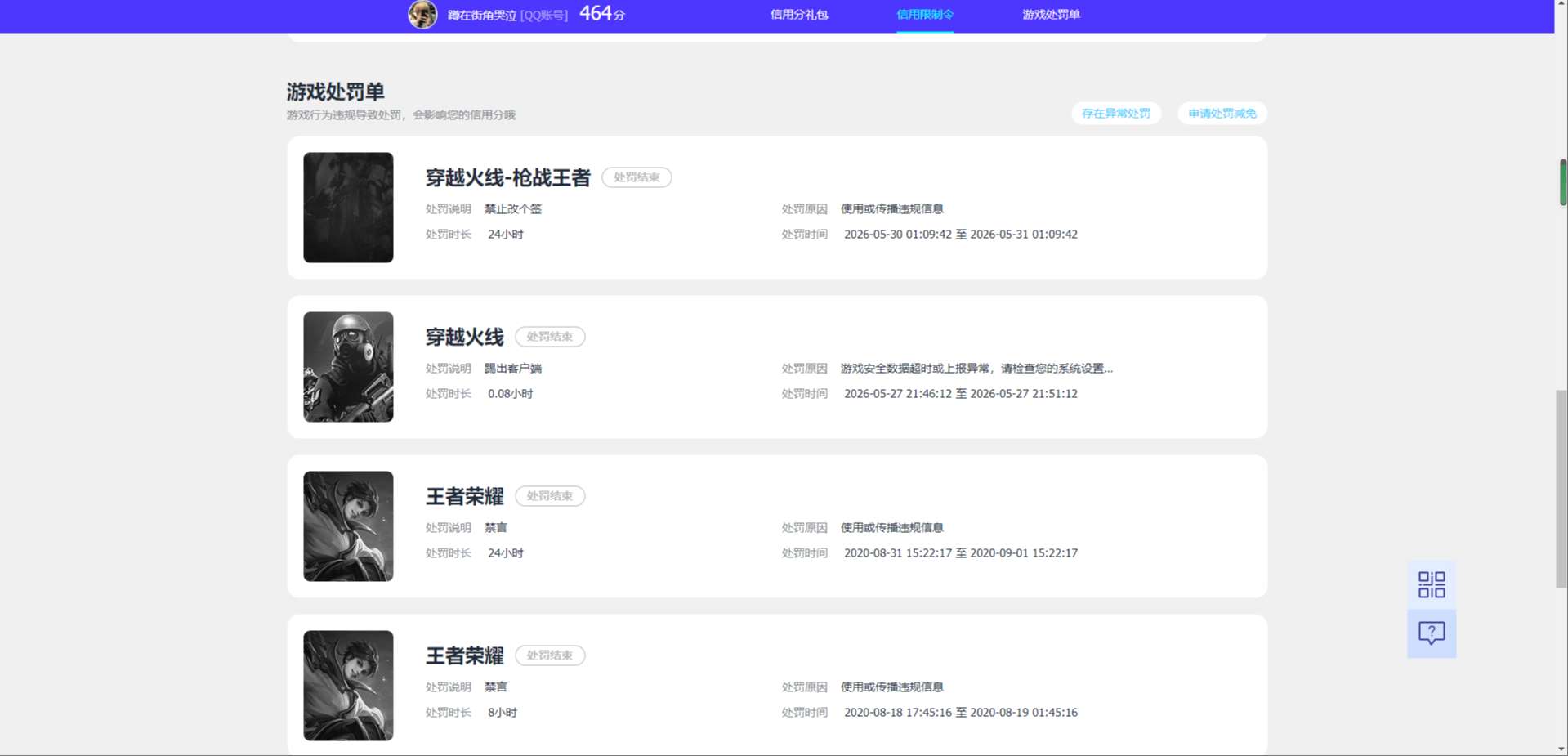1568x756 pixels.
Task: Switch to 游戏处罚单 tab
Action: click(x=1051, y=15)
